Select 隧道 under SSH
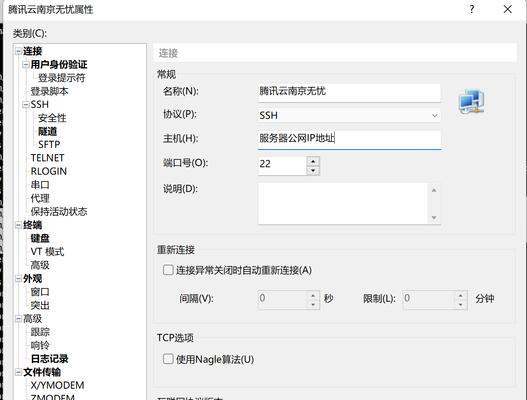This screenshot has width=527, height=400. click(47, 131)
